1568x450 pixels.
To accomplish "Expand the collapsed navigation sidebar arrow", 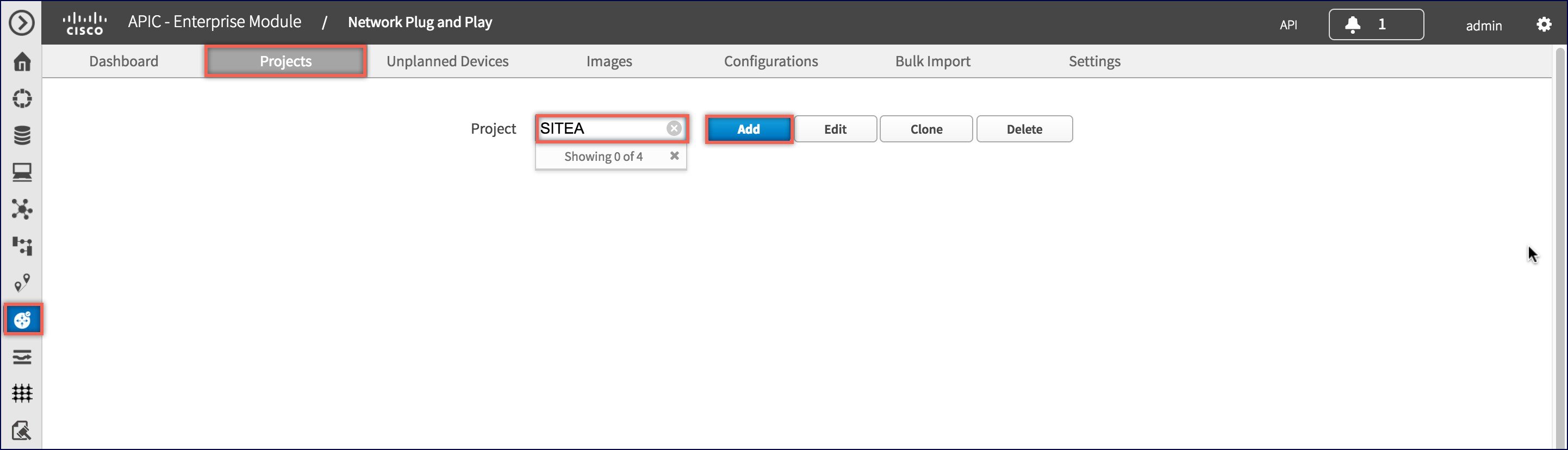I will tap(21, 22).
